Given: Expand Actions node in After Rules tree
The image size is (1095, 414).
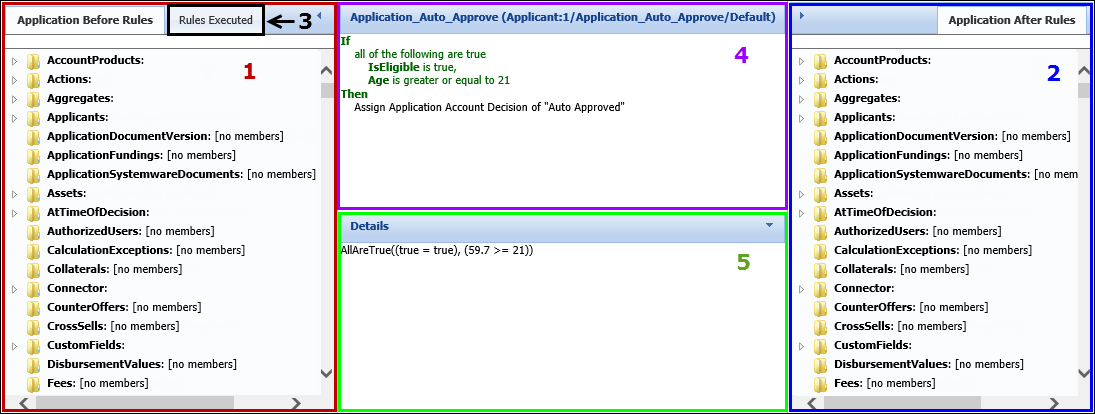Looking at the screenshot, I should pos(802,80).
